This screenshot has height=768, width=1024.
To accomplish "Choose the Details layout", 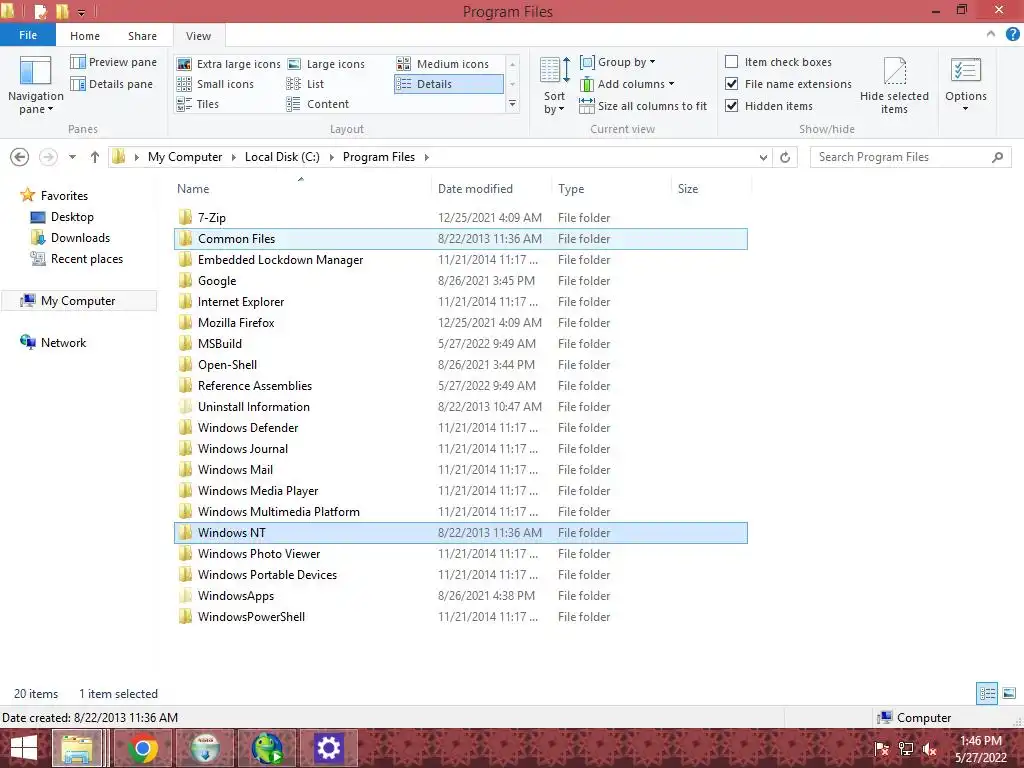I will point(449,84).
